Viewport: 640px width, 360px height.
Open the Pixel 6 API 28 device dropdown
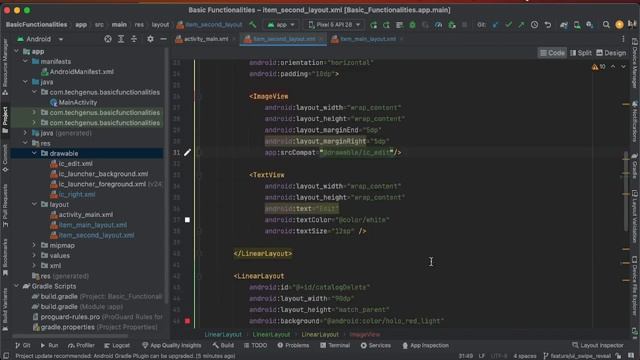click(x=334, y=25)
